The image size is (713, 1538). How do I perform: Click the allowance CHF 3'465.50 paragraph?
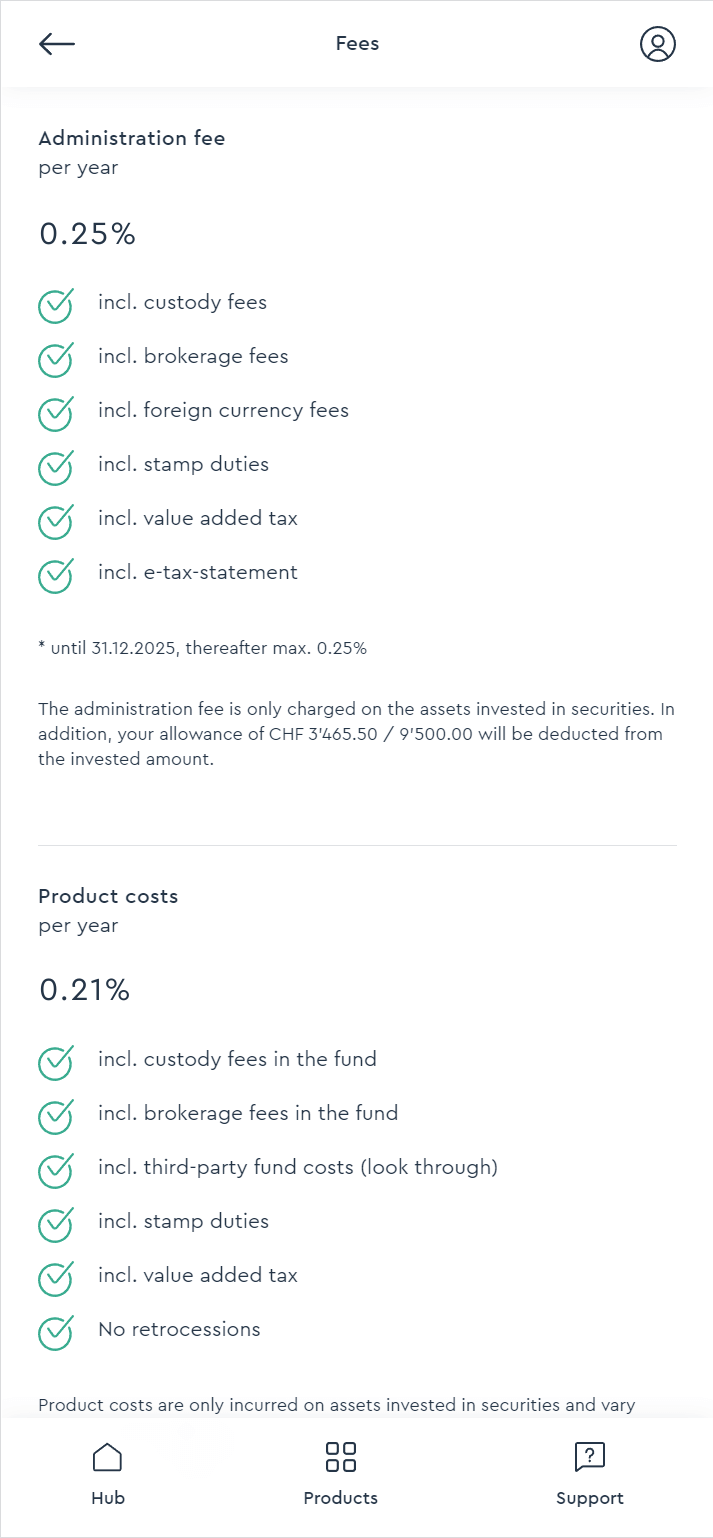tap(356, 734)
